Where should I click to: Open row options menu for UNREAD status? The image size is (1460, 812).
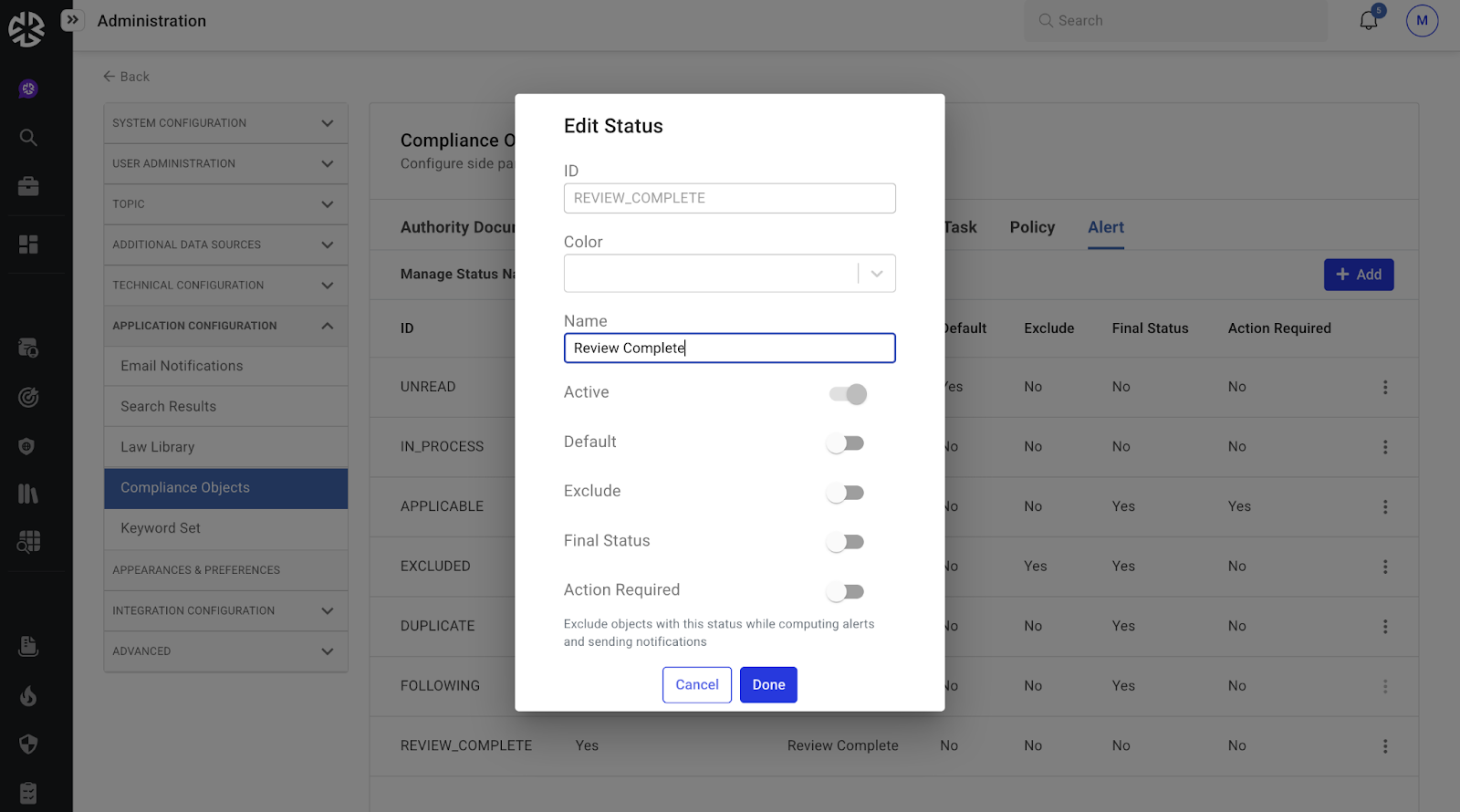(1384, 387)
